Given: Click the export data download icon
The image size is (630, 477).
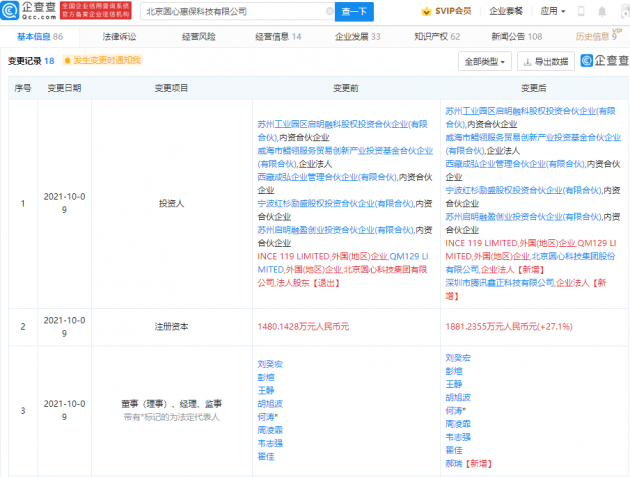Looking at the screenshot, I should 530,61.
